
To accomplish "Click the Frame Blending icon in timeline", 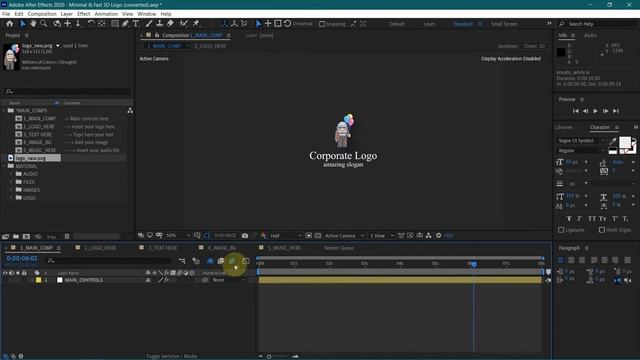I will 221,261.
